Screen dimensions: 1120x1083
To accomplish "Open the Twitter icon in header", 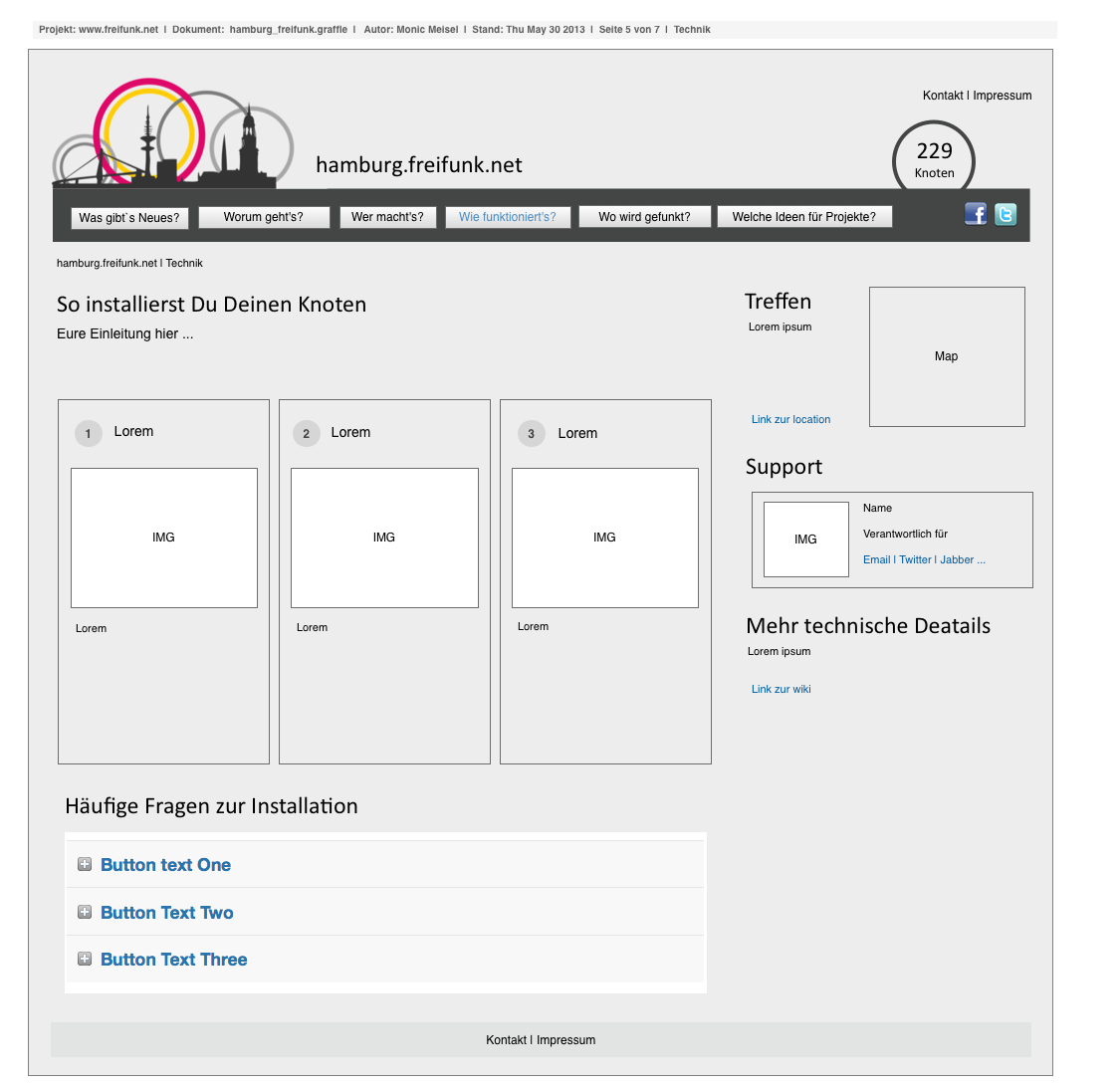I will pyautogui.click(x=1006, y=214).
